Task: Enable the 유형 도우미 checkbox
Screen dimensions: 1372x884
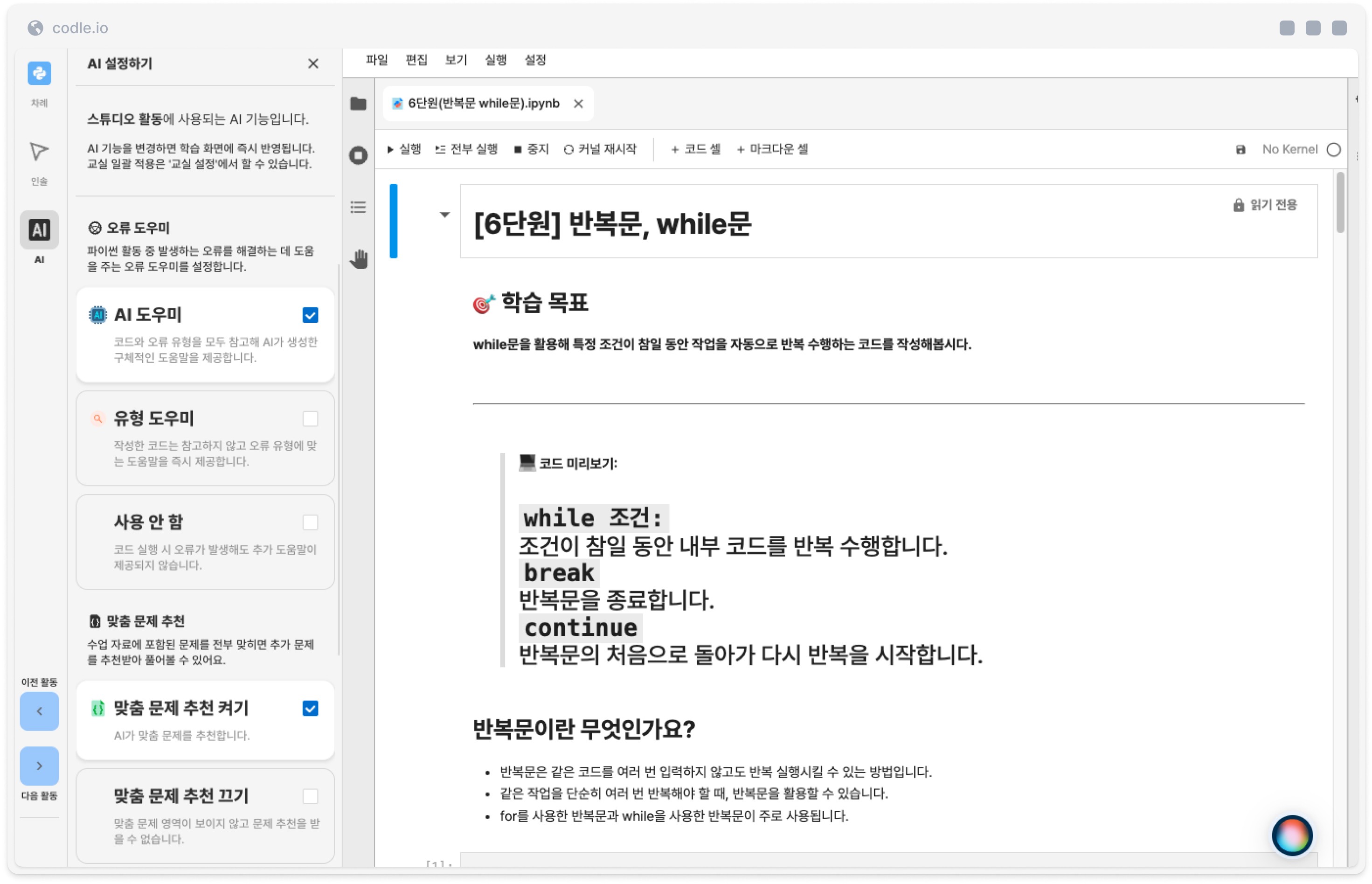Action: pyautogui.click(x=311, y=419)
